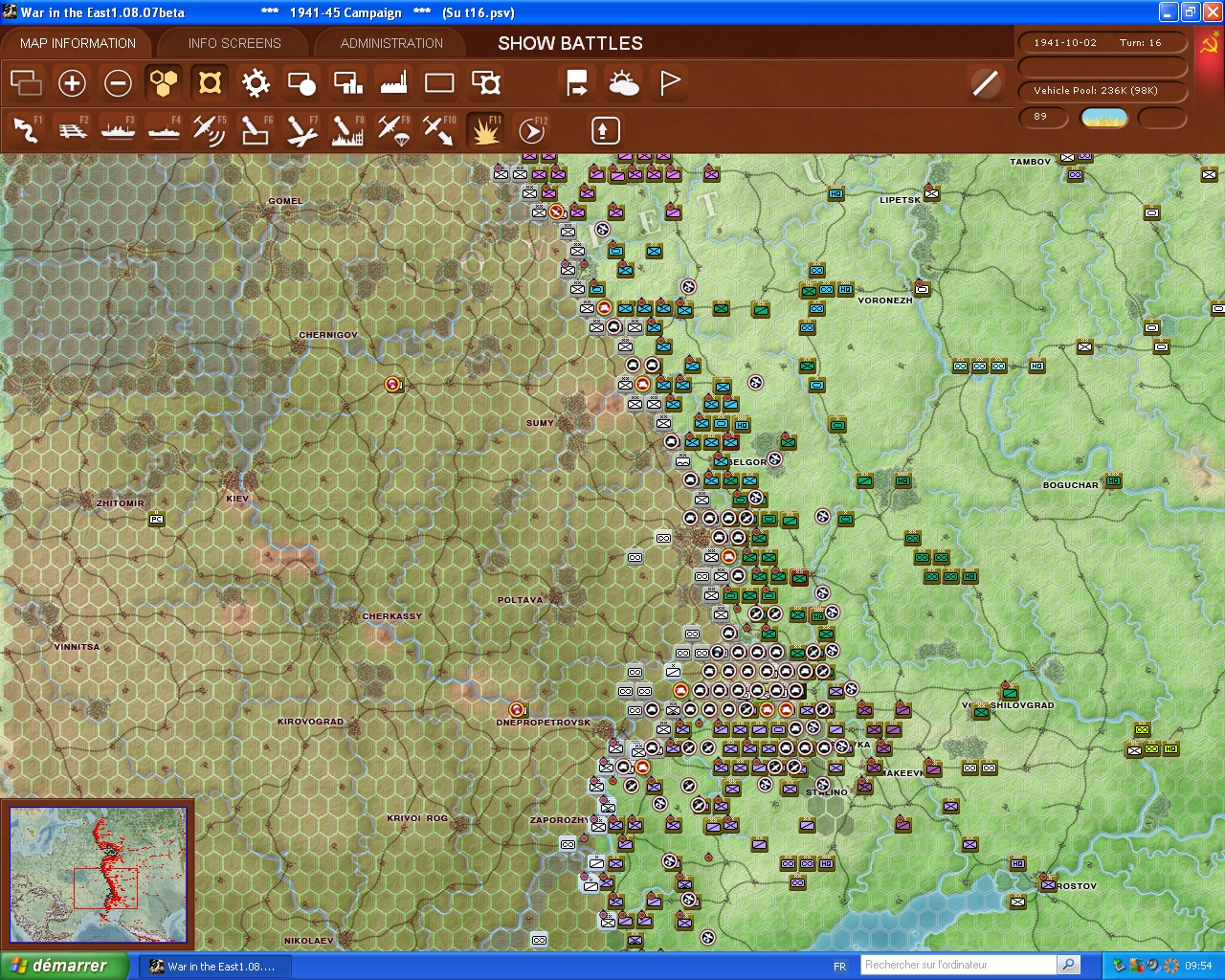Click the Soviet hammer and sickle flag
Screen dimensions: 1225x980
1209,45
